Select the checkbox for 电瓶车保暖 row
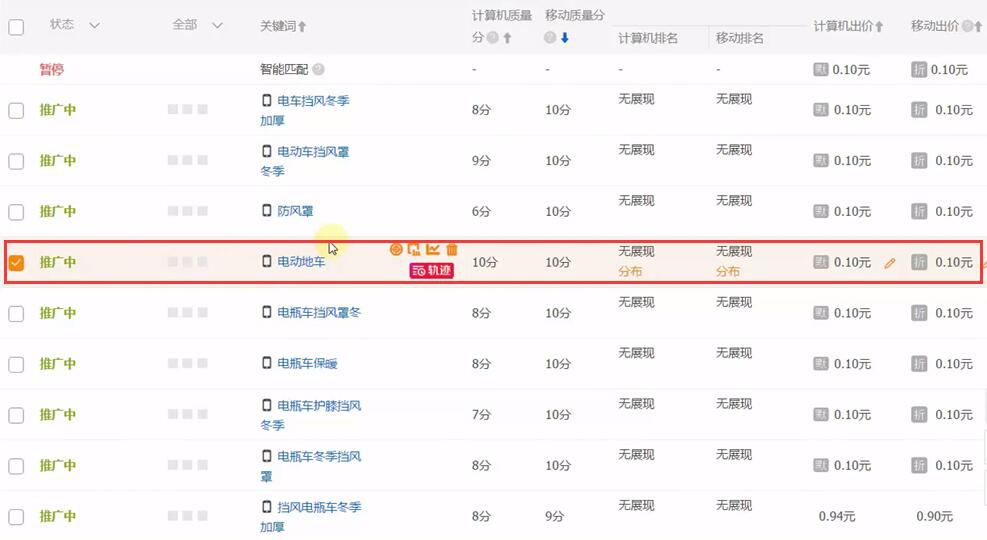 [x=16, y=364]
